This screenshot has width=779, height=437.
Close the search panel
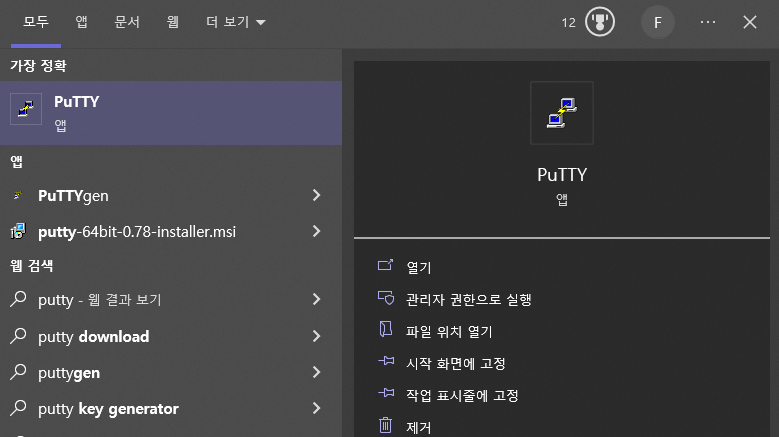click(750, 22)
